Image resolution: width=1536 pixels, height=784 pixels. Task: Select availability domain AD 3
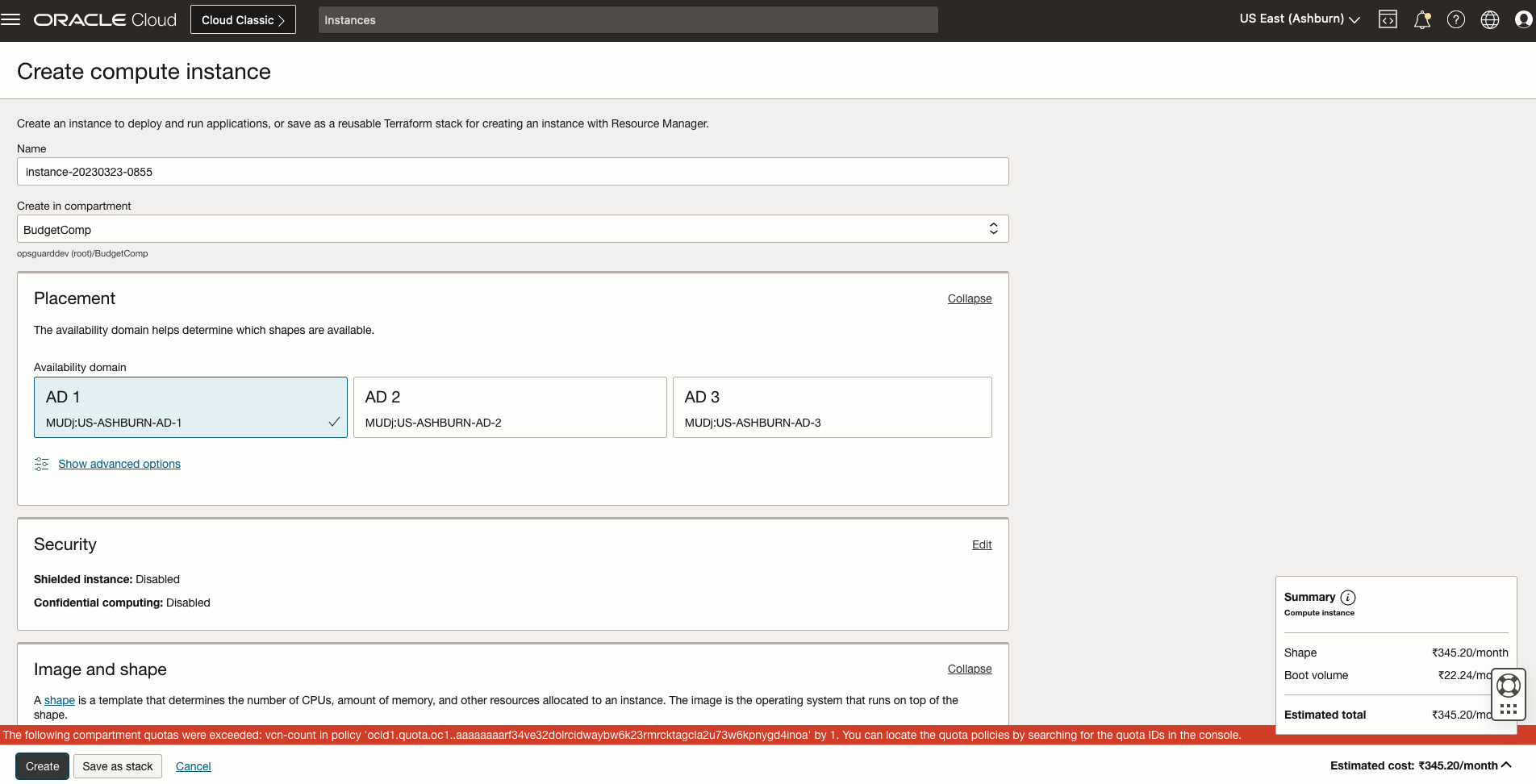coord(832,407)
